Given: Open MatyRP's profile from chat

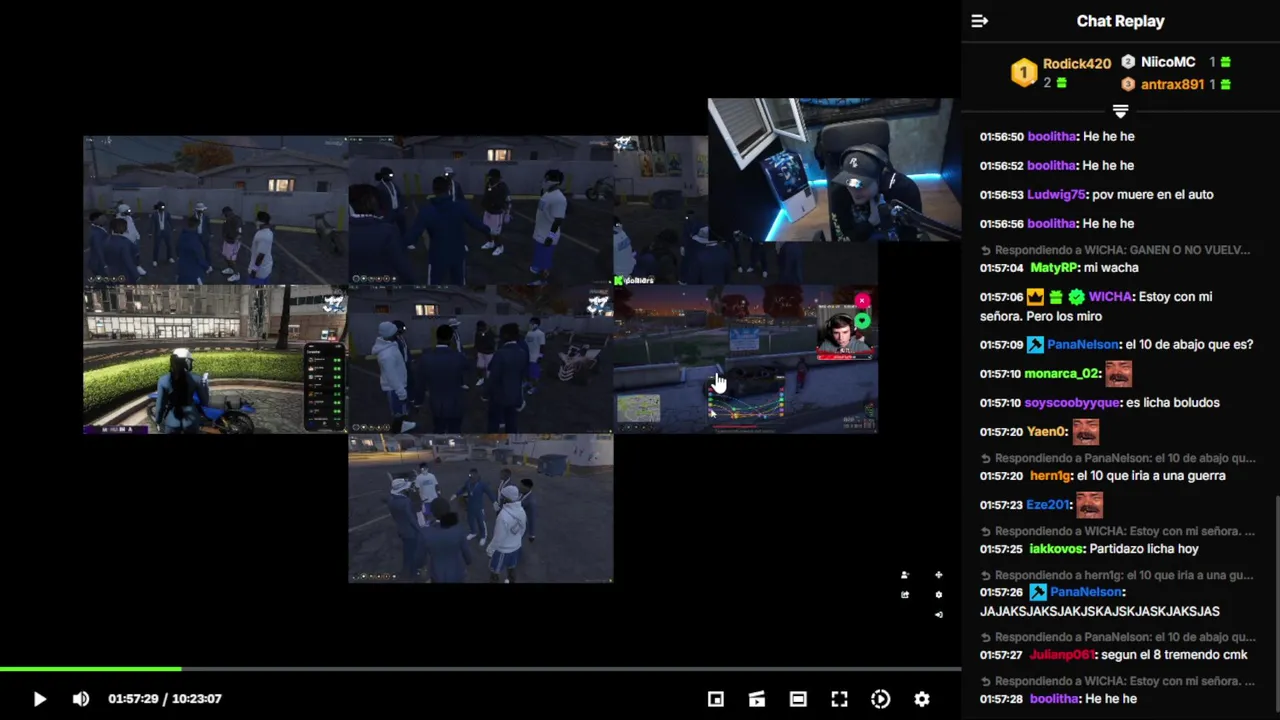Looking at the screenshot, I should point(1054,268).
